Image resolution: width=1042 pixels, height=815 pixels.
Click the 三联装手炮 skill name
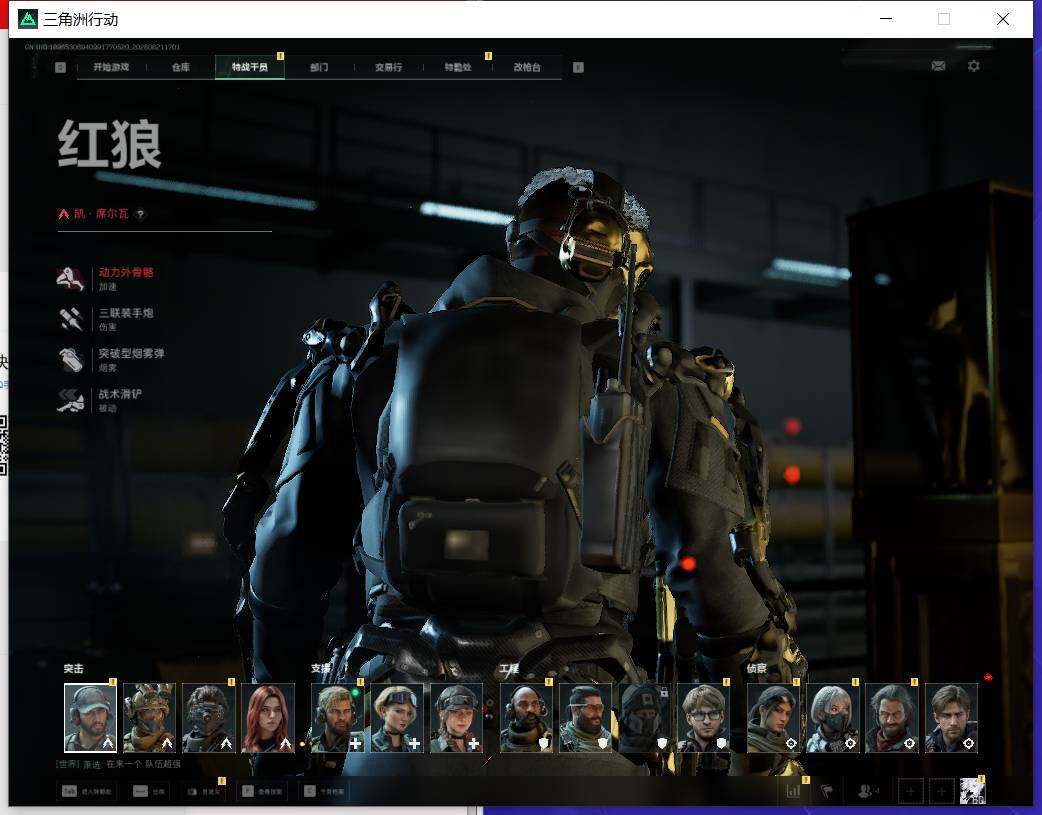click(x=126, y=313)
